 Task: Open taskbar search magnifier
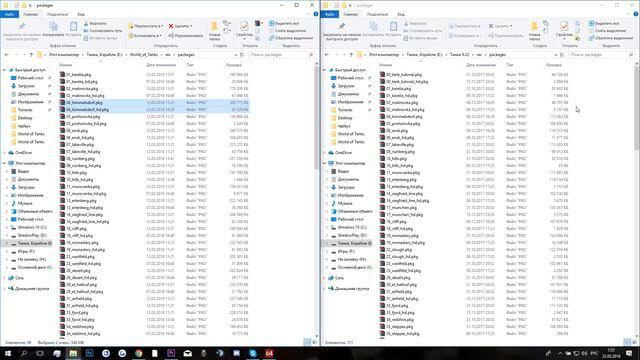pos(24,353)
